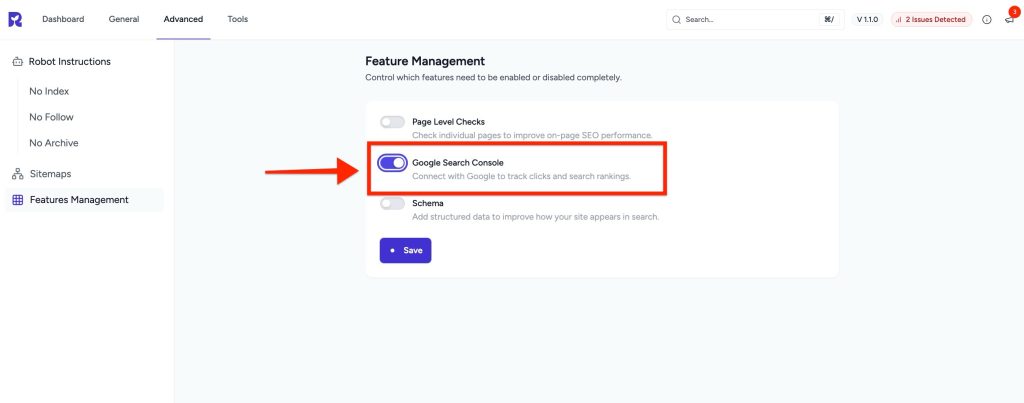Open the Tools tab
Viewport: 1024px width, 403px height.
pos(238,20)
